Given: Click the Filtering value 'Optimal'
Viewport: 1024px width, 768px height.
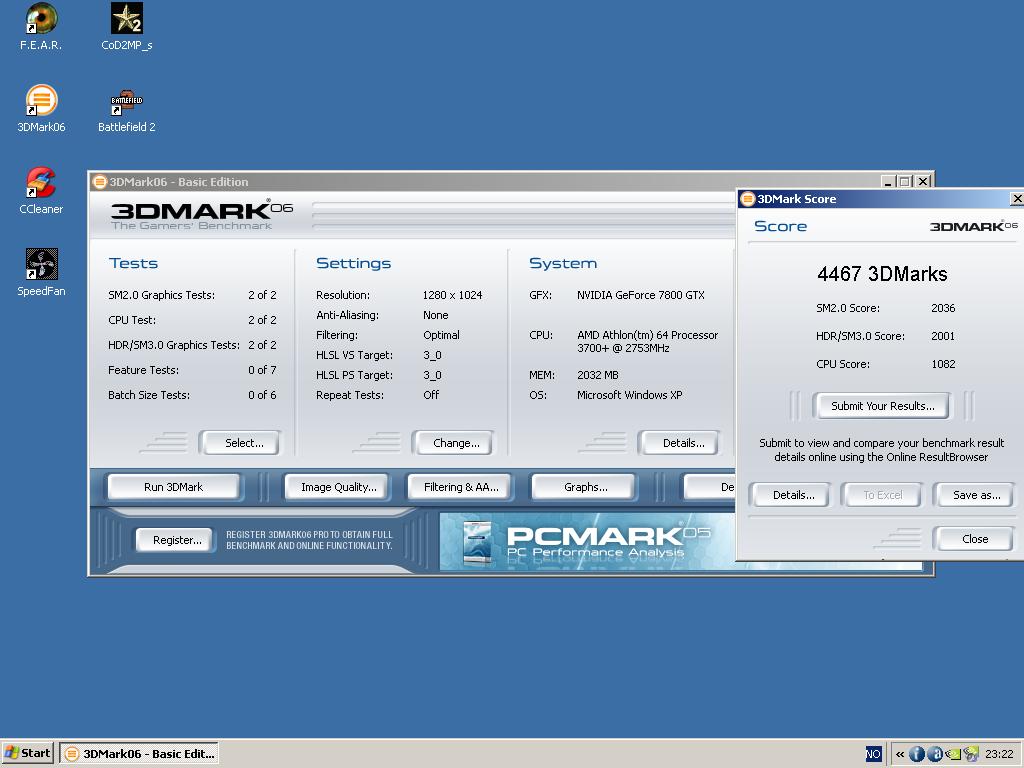Looking at the screenshot, I should pos(441,335).
